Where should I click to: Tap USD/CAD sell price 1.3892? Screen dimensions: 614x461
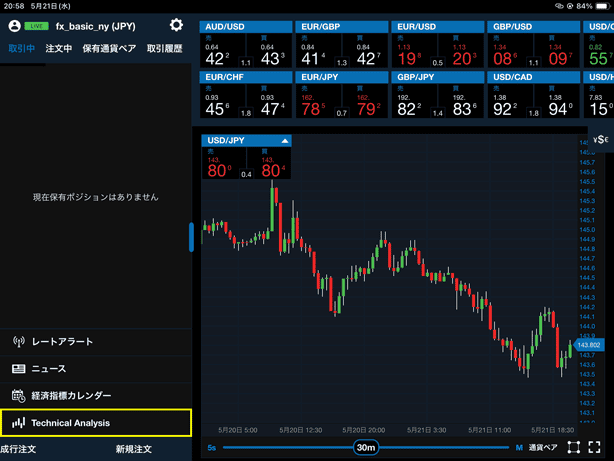[x=511, y=101]
